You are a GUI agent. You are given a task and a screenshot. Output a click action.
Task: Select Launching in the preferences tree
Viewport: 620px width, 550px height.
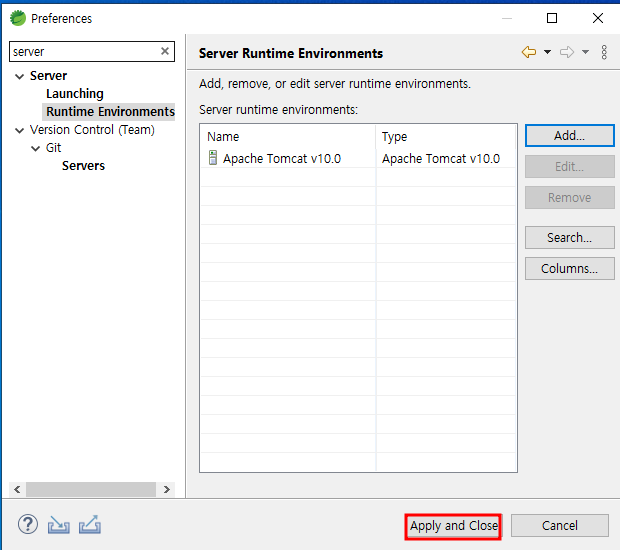point(75,94)
